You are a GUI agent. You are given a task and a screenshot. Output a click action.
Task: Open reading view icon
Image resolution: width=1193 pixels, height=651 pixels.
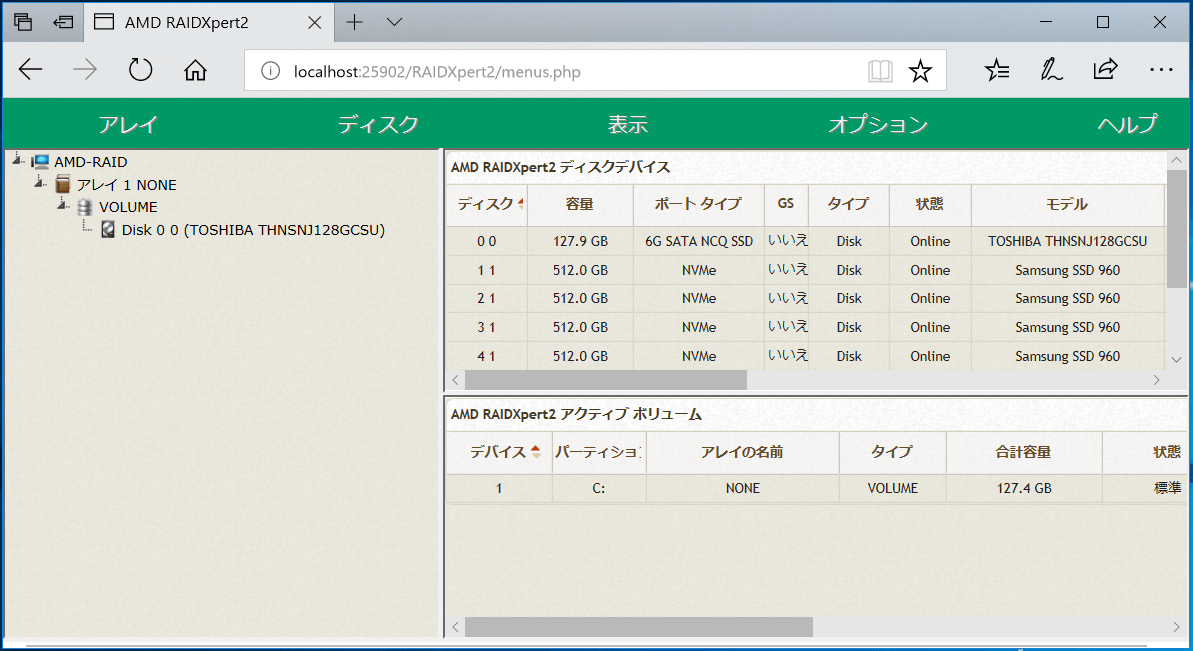point(880,71)
